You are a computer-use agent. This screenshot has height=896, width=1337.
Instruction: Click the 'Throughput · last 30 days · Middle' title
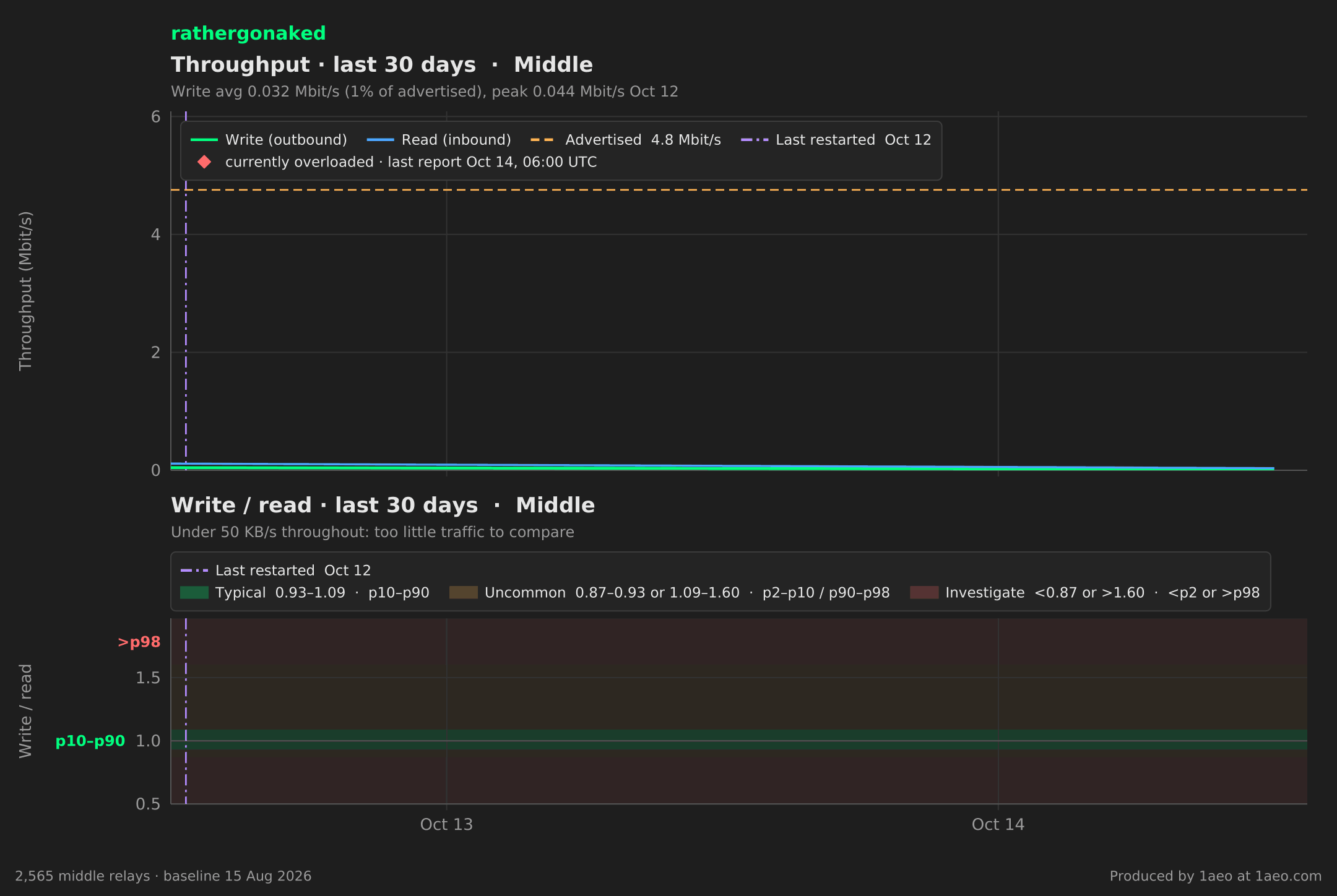[x=382, y=65]
